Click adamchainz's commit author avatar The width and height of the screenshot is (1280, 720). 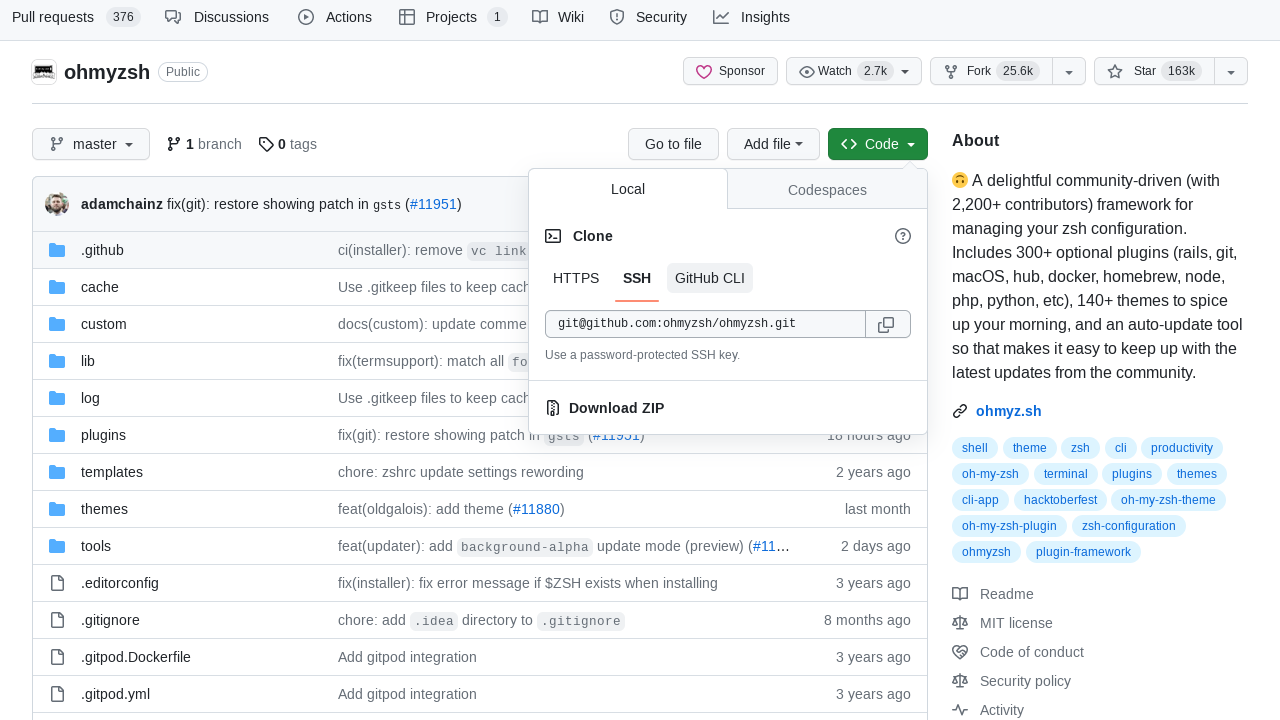(57, 204)
